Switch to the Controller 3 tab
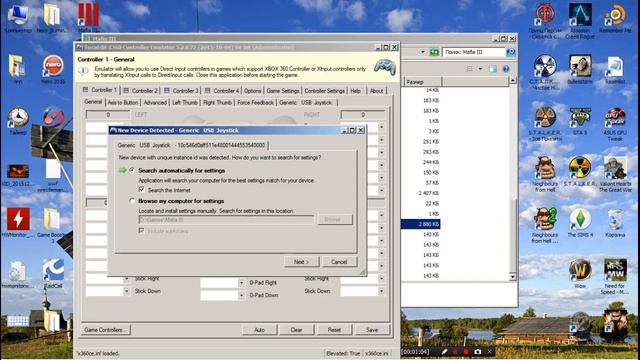 182,91
